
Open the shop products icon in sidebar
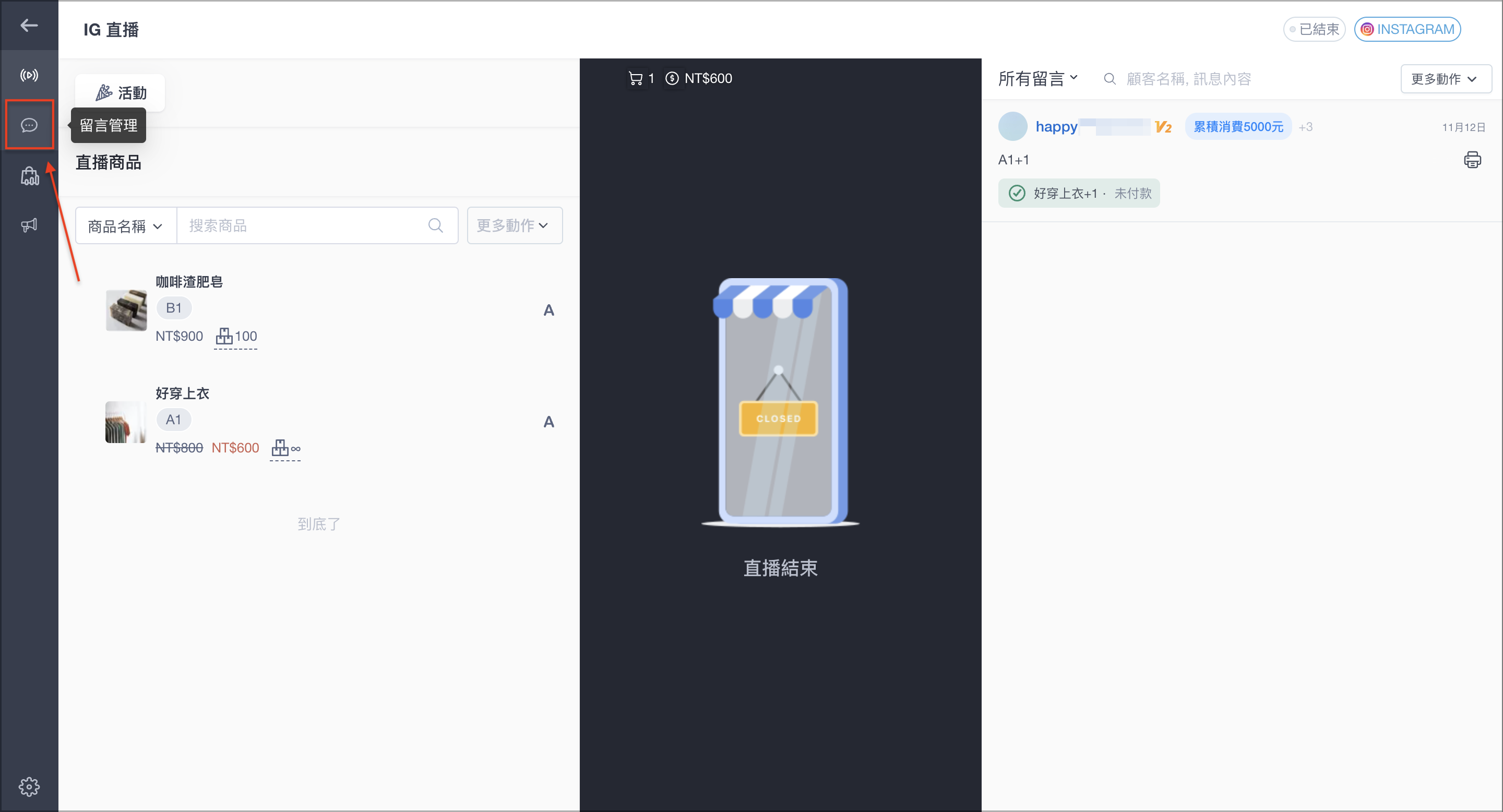[x=30, y=175]
